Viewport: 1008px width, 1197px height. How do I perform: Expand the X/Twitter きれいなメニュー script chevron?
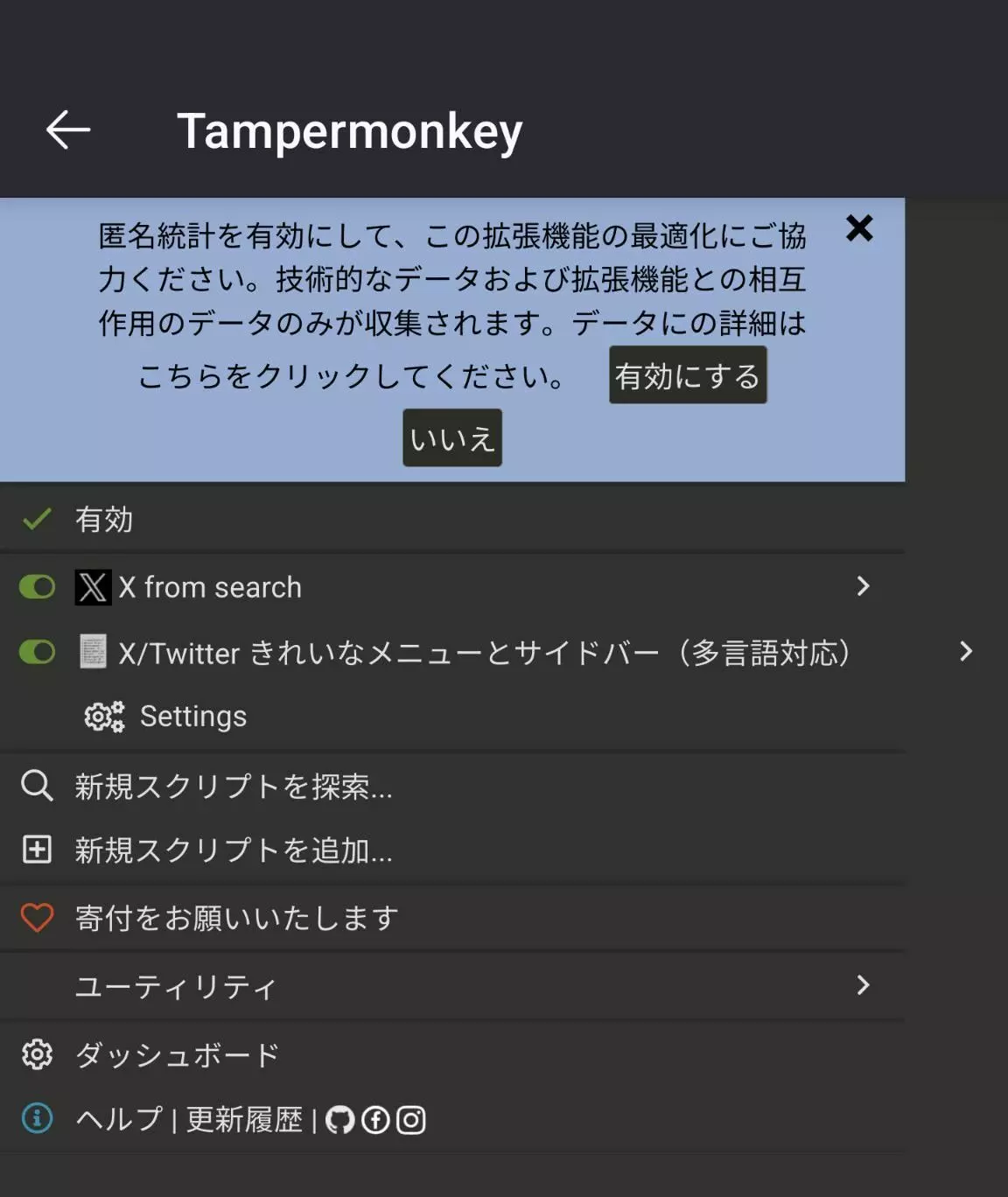pos(965,651)
